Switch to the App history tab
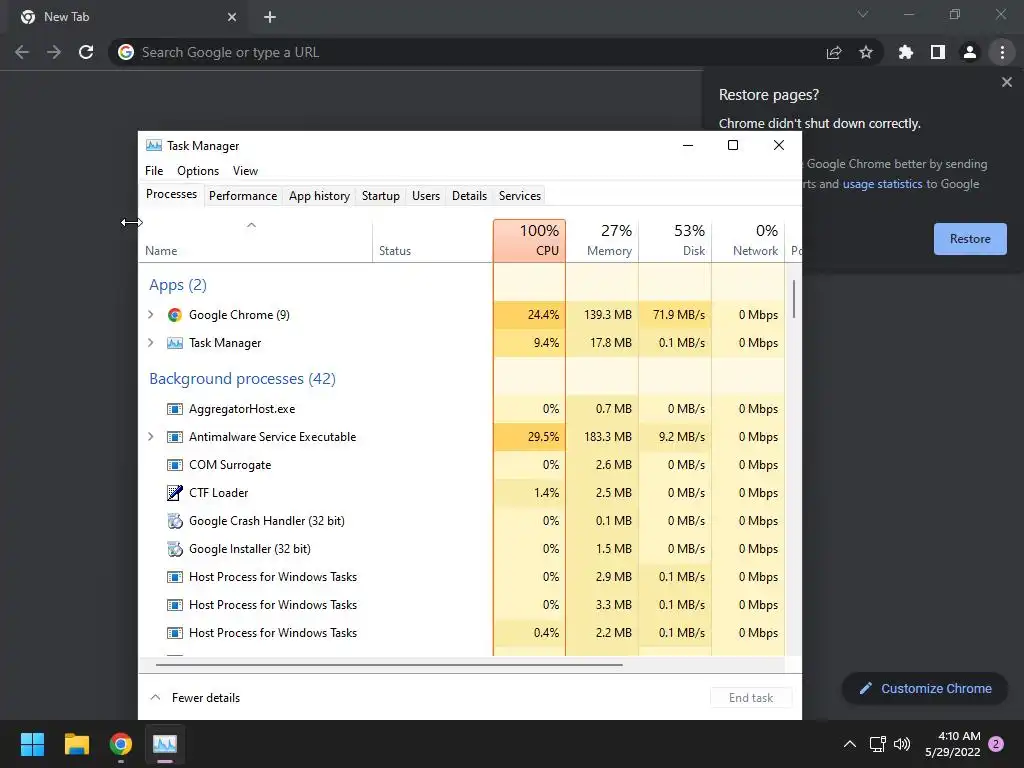The width and height of the screenshot is (1024, 768). pyautogui.click(x=319, y=196)
